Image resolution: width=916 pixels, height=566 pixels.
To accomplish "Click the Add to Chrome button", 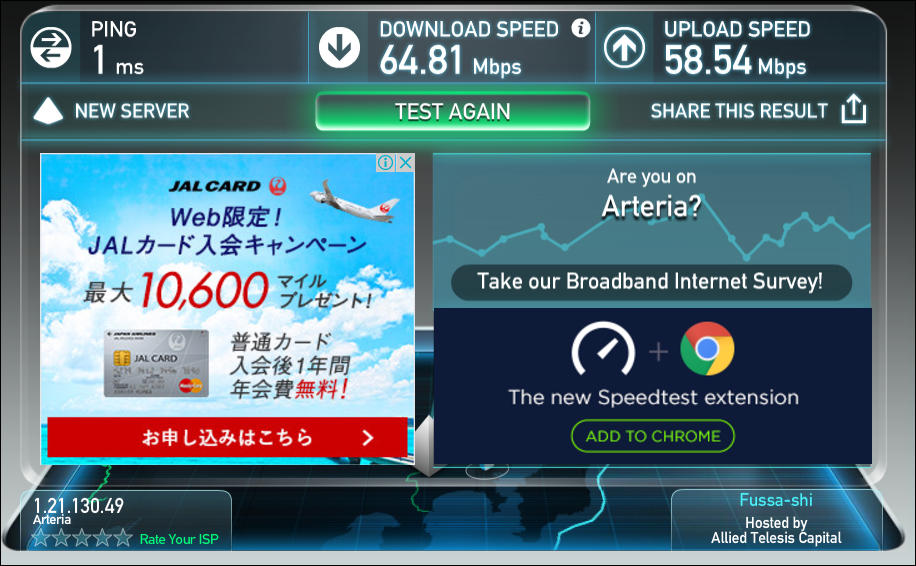I will (x=653, y=436).
